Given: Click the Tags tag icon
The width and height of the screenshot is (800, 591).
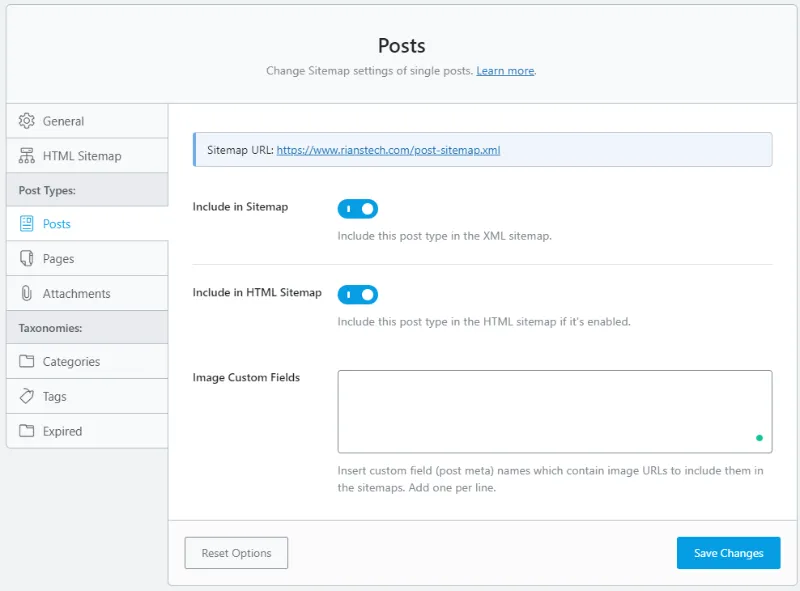Looking at the screenshot, I should (28, 395).
